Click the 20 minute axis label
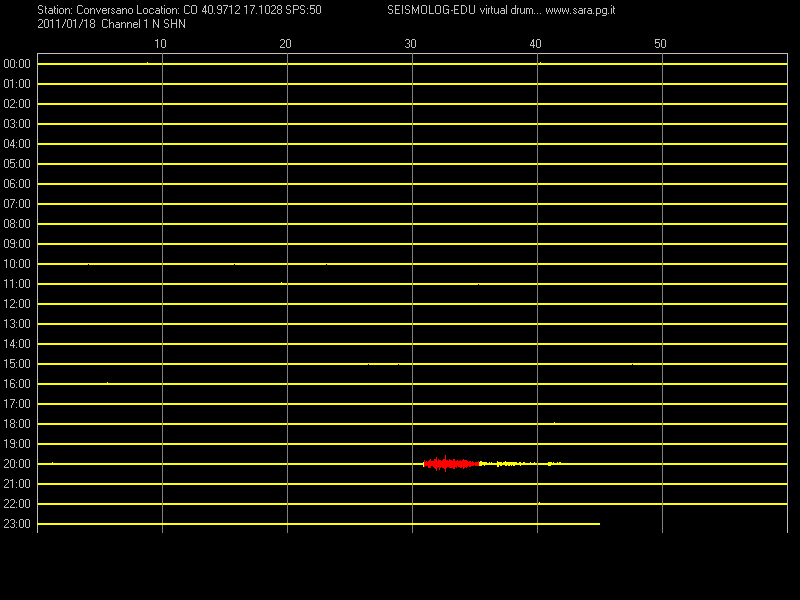Viewport: 800px width, 600px height. 285,44
